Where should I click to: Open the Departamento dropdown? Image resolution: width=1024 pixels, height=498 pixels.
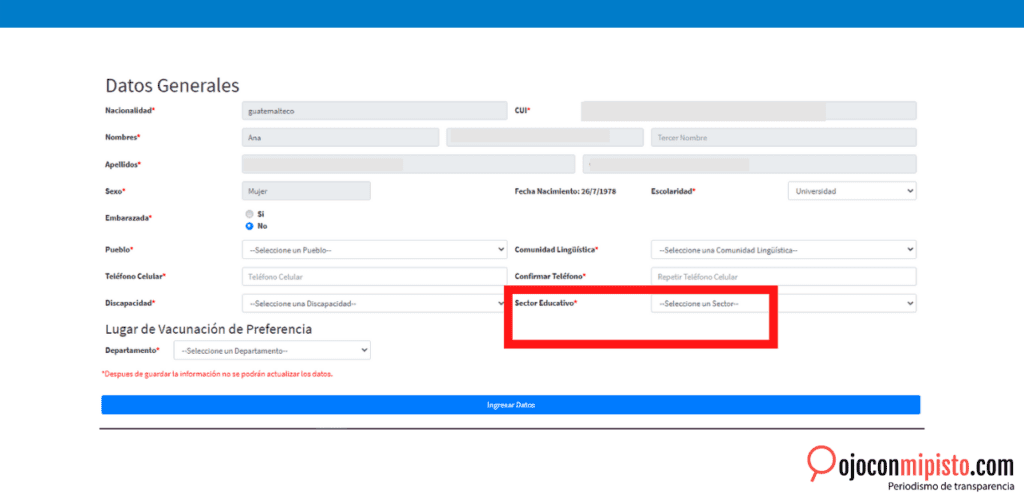272,351
